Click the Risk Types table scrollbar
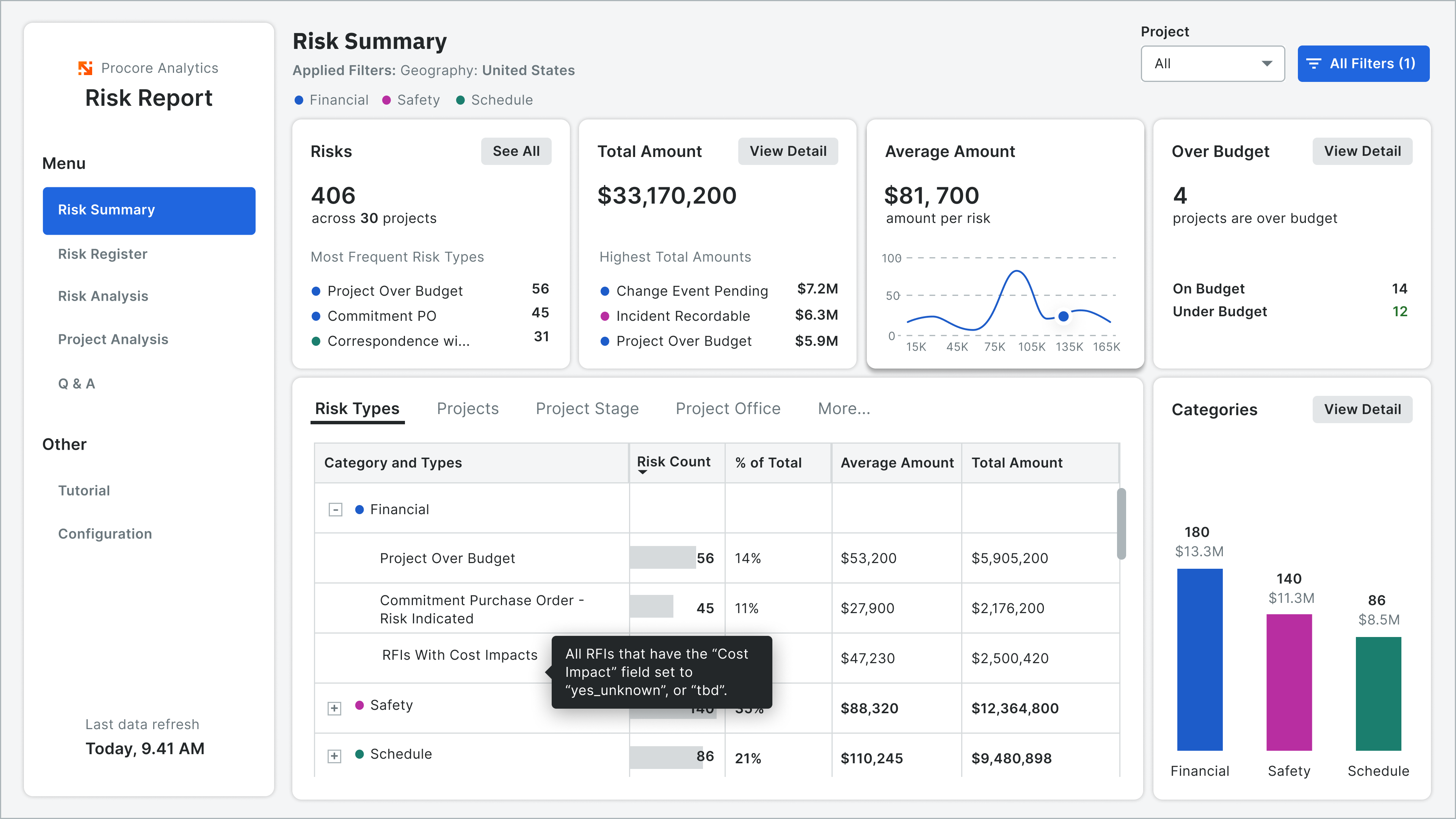 (x=1122, y=524)
